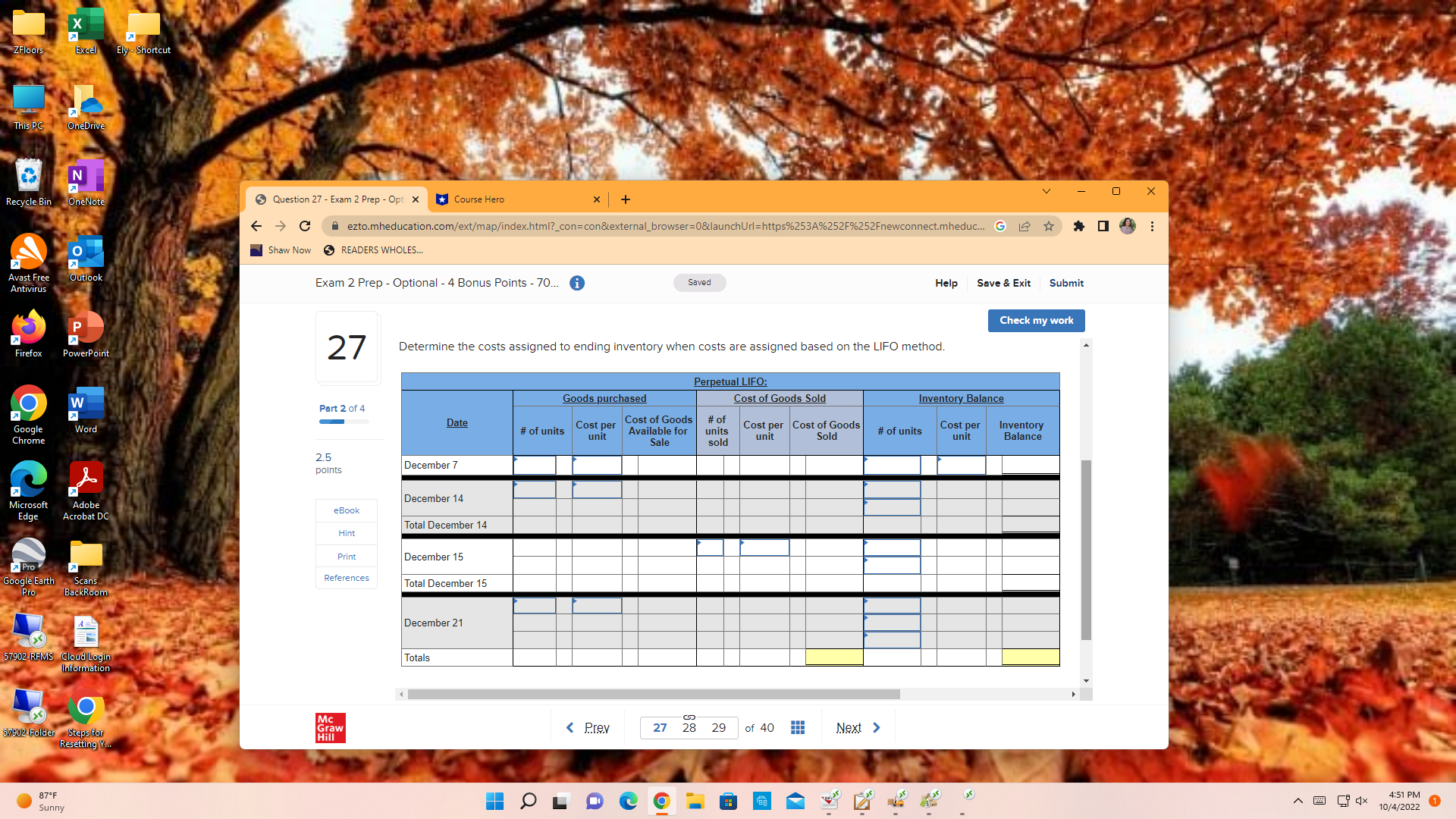Viewport: 1456px width, 819px height.
Task: Click the browser profile avatar
Action: [1128, 226]
